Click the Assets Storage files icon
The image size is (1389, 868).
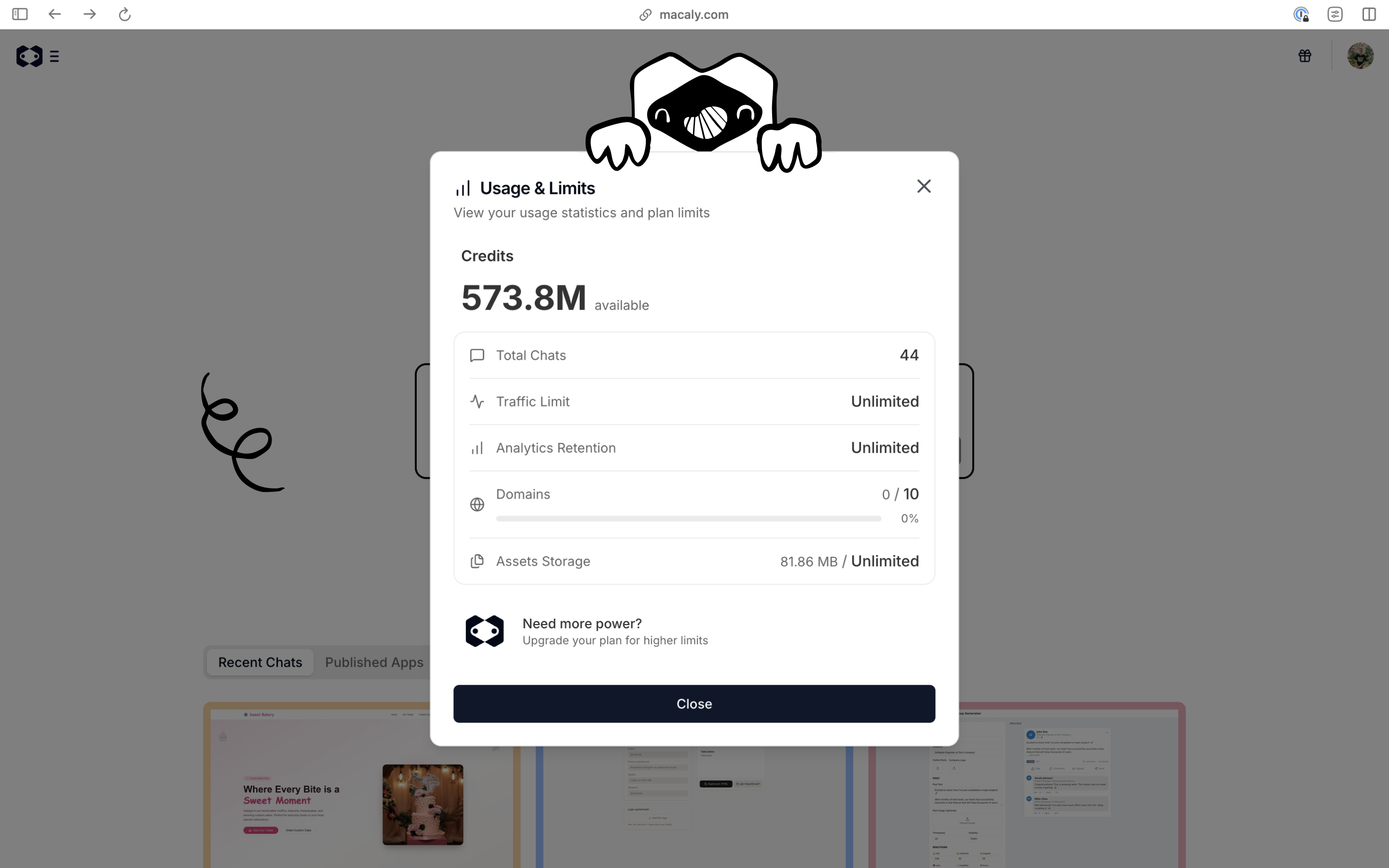point(477,561)
